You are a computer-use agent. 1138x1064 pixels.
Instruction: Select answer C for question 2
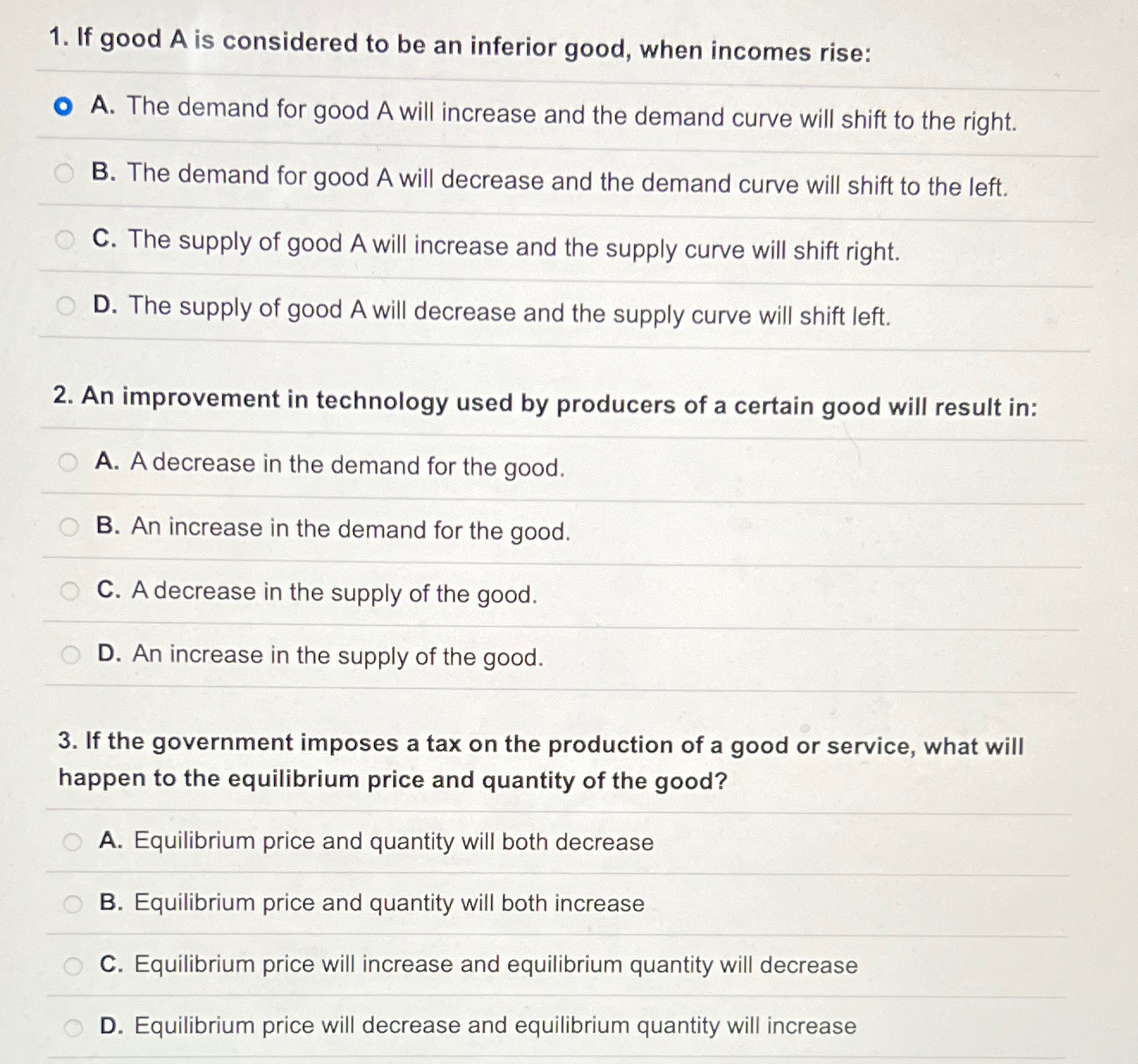tap(71, 588)
